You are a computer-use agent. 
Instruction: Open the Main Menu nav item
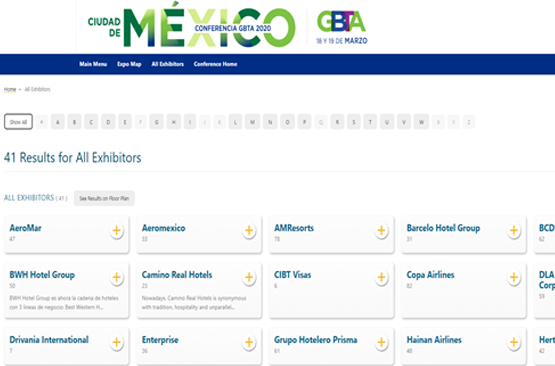pos(93,64)
